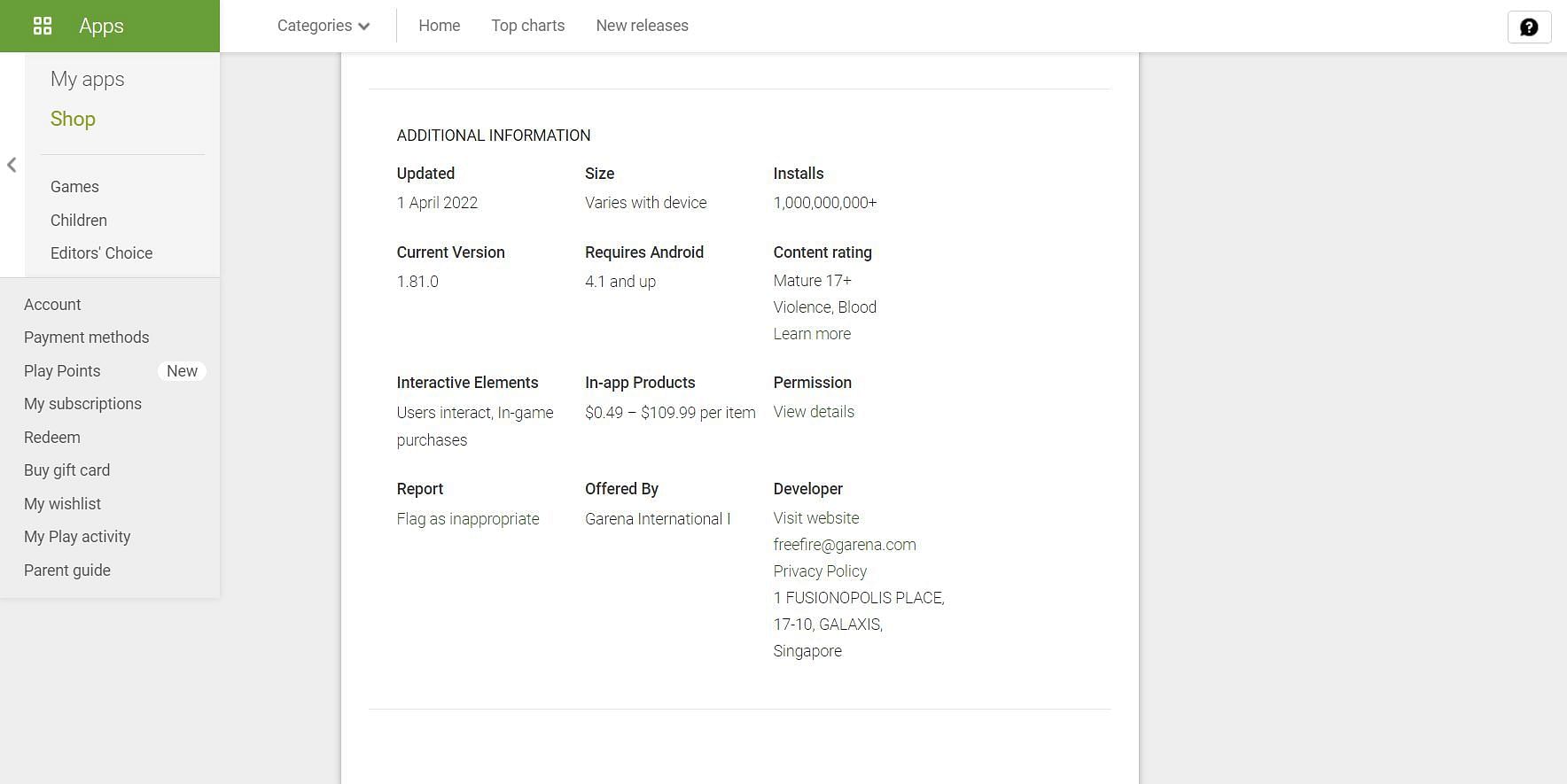Expand the Categories dropdown
The height and width of the screenshot is (784, 1567).
(323, 26)
